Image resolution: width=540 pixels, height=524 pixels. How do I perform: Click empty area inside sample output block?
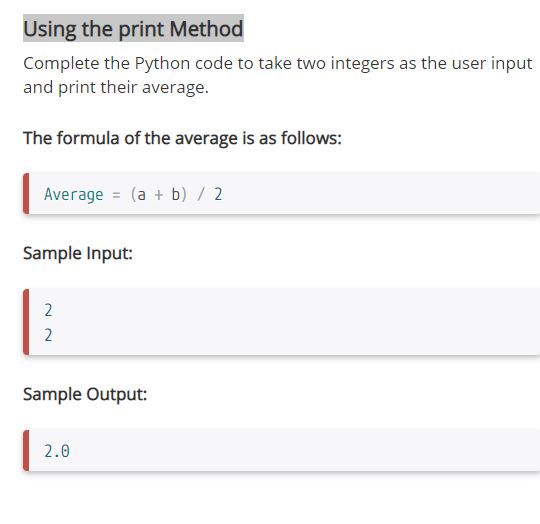pos(293,450)
